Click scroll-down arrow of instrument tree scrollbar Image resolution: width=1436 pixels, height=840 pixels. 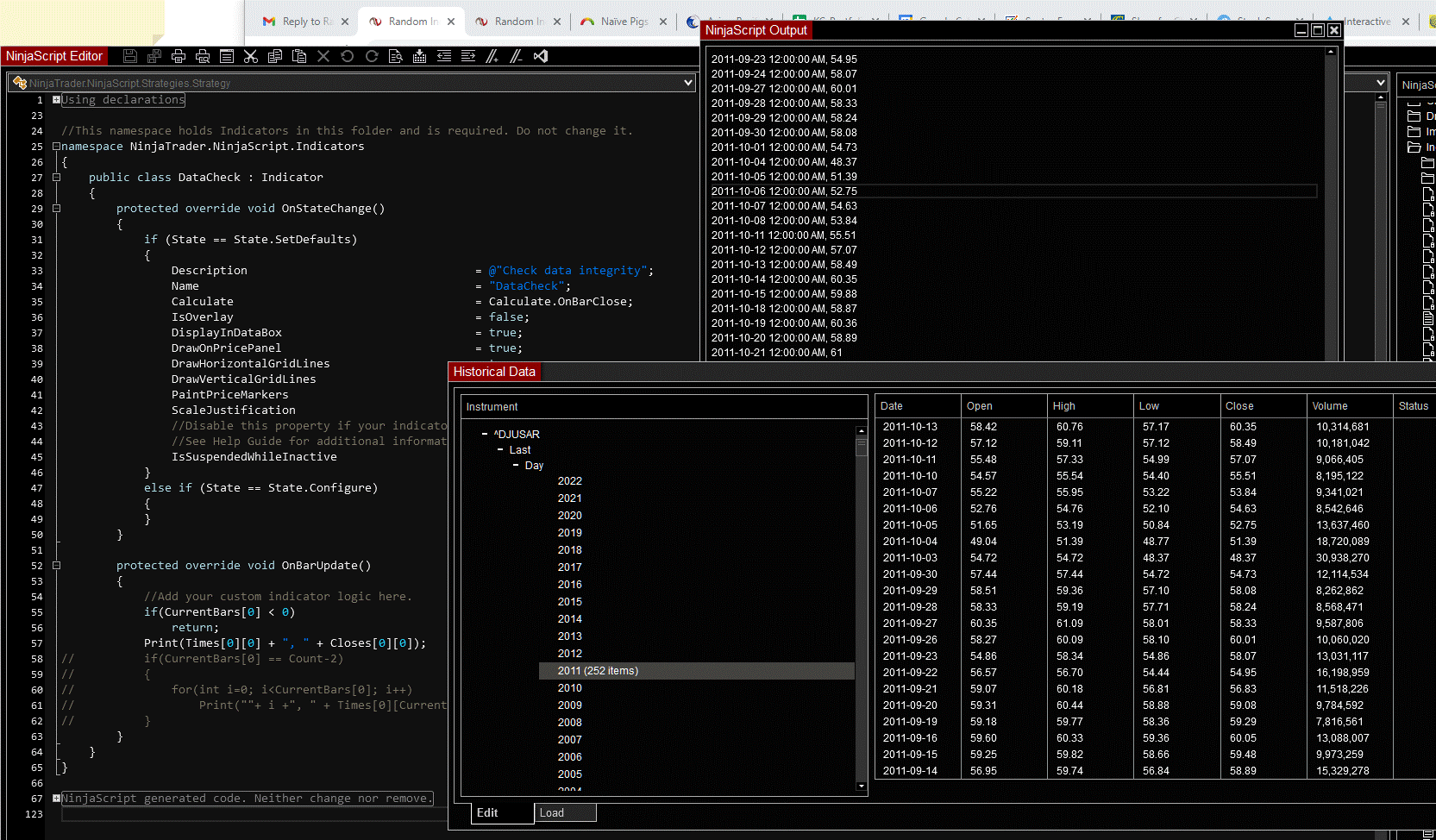click(x=861, y=786)
